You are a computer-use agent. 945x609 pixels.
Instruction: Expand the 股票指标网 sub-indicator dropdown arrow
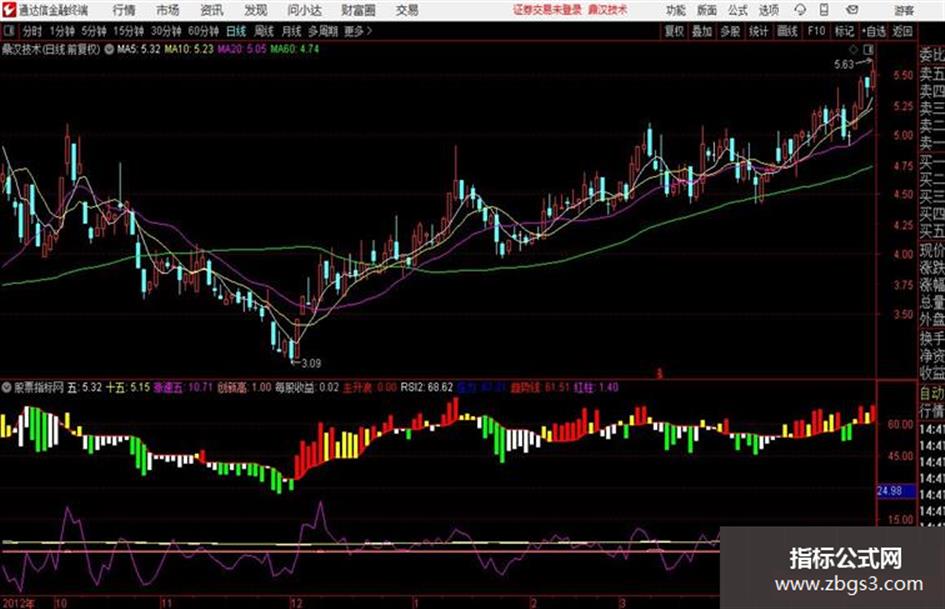[6, 387]
